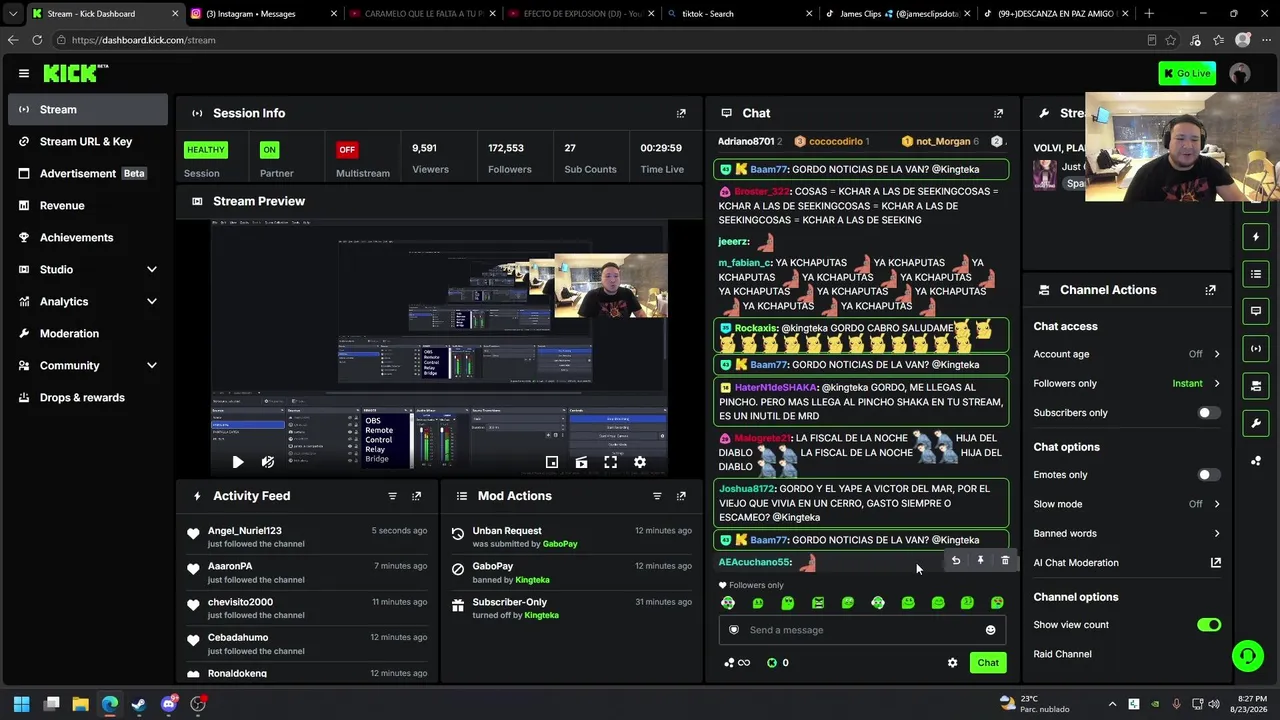This screenshot has height=720, width=1280.
Task: Open AI Chat Moderation link
Action: [x=1127, y=563]
